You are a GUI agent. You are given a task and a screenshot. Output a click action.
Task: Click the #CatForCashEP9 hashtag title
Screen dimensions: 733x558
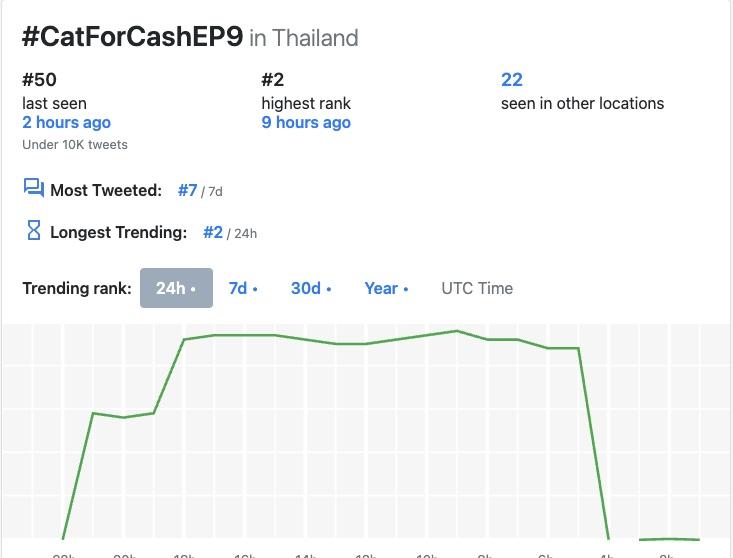click(132, 37)
